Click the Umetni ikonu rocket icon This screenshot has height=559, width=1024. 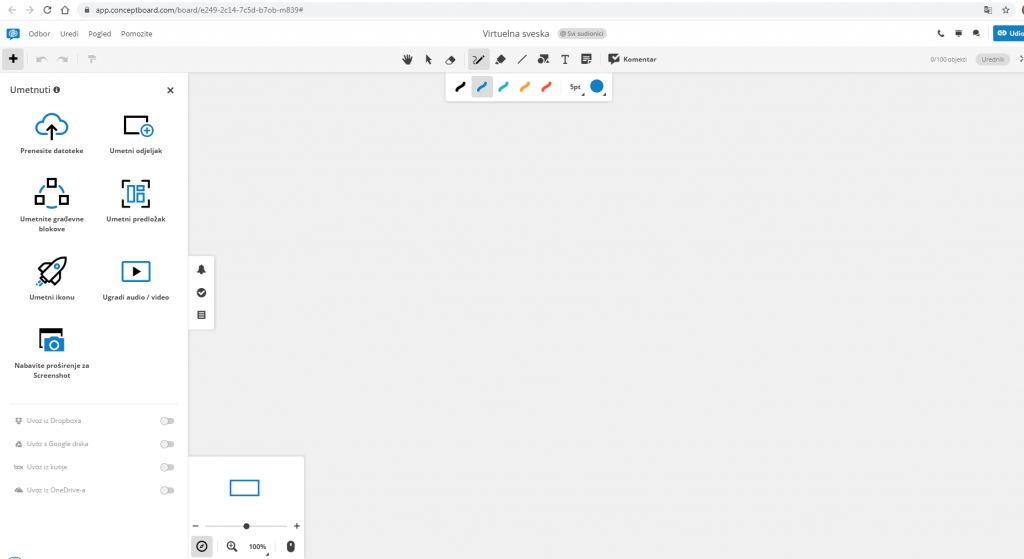point(52,271)
